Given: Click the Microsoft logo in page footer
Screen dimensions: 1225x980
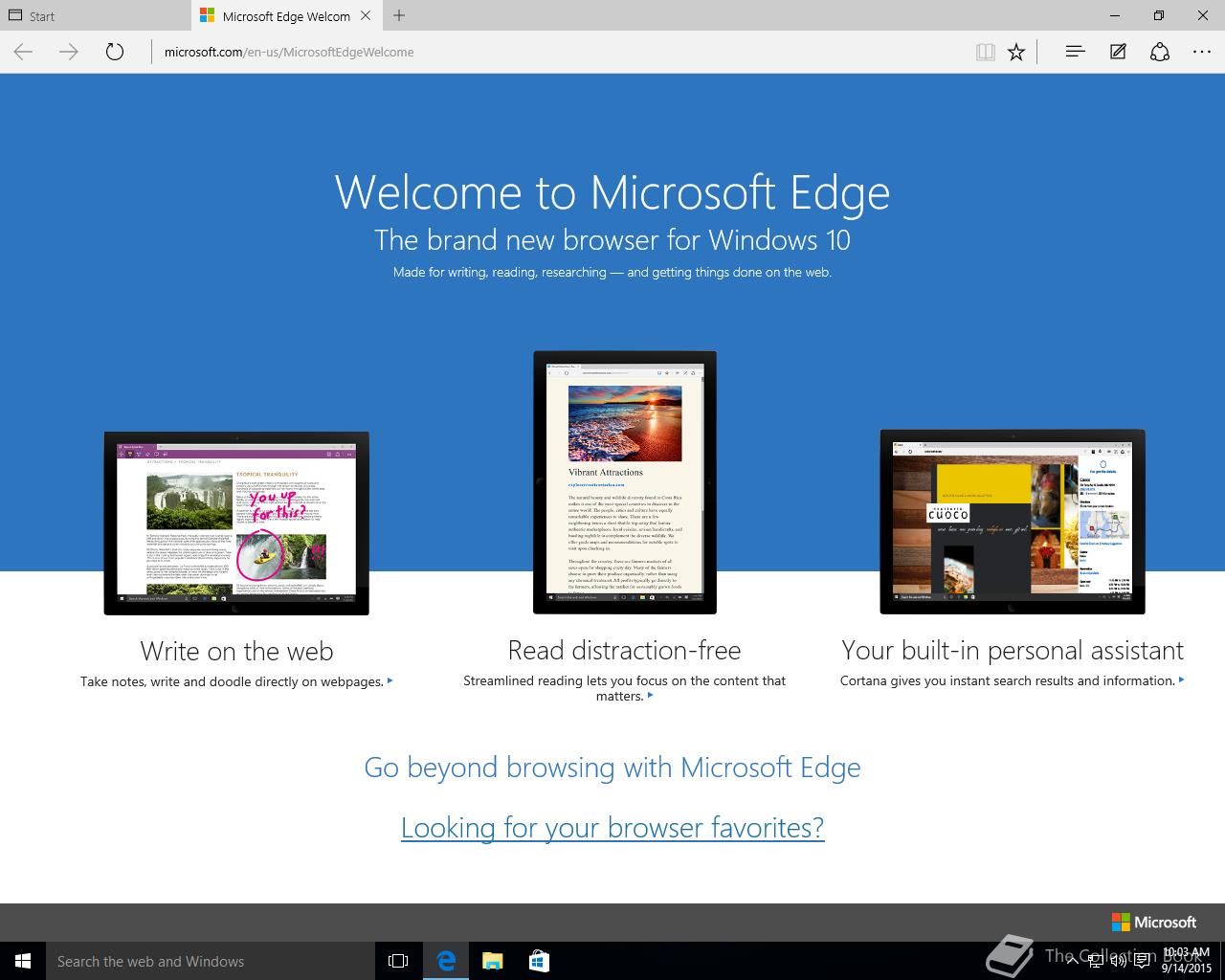Looking at the screenshot, I should [1153, 922].
